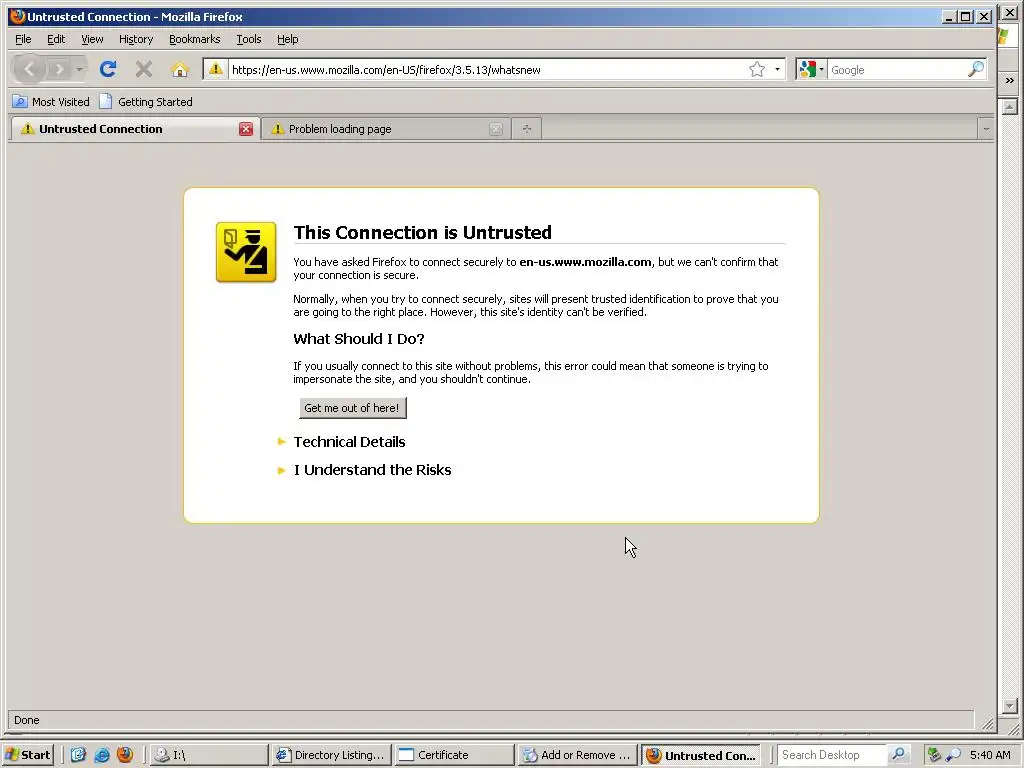The height and width of the screenshot is (768, 1024).
Task: Open the Most Visited bookmarks folder
Action: (51, 102)
